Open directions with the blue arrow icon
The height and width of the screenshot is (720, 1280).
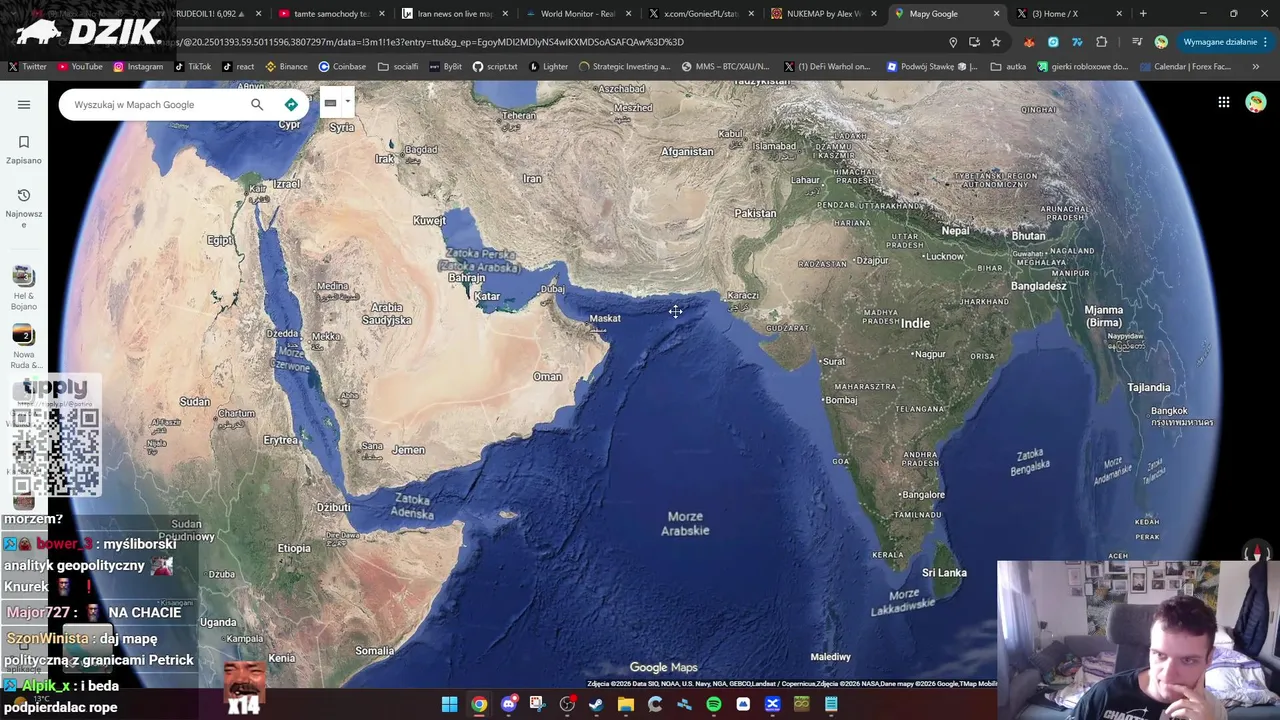[x=291, y=104]
